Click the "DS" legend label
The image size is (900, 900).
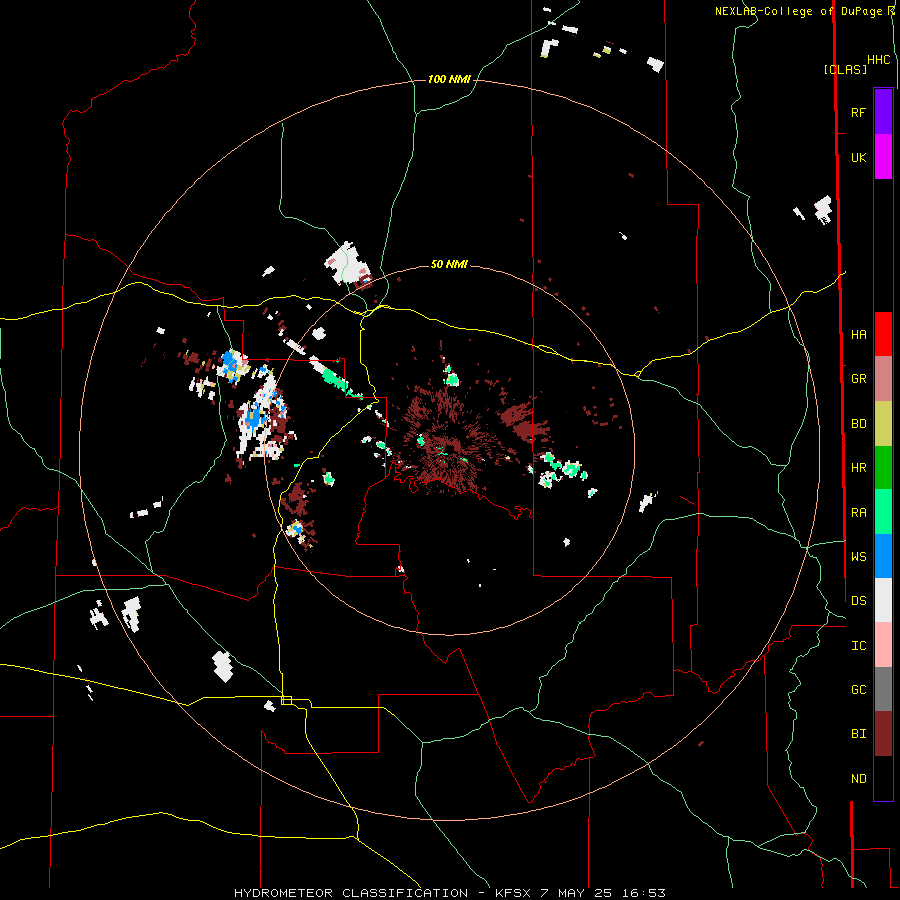click(858, 601)
